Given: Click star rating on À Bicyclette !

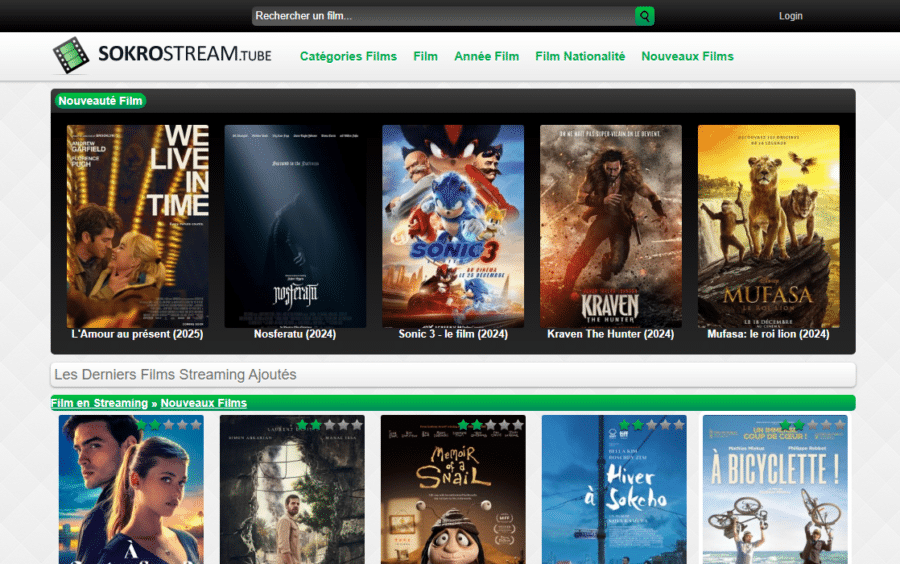Looking at the screenshot, I should pyautogui.click(x=812, y=425).
